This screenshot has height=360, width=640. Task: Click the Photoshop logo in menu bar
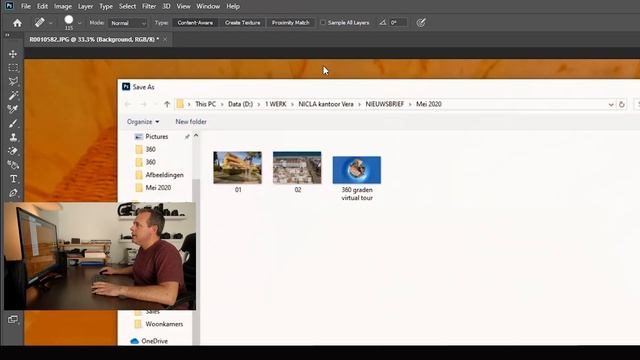tap(9, 6)
